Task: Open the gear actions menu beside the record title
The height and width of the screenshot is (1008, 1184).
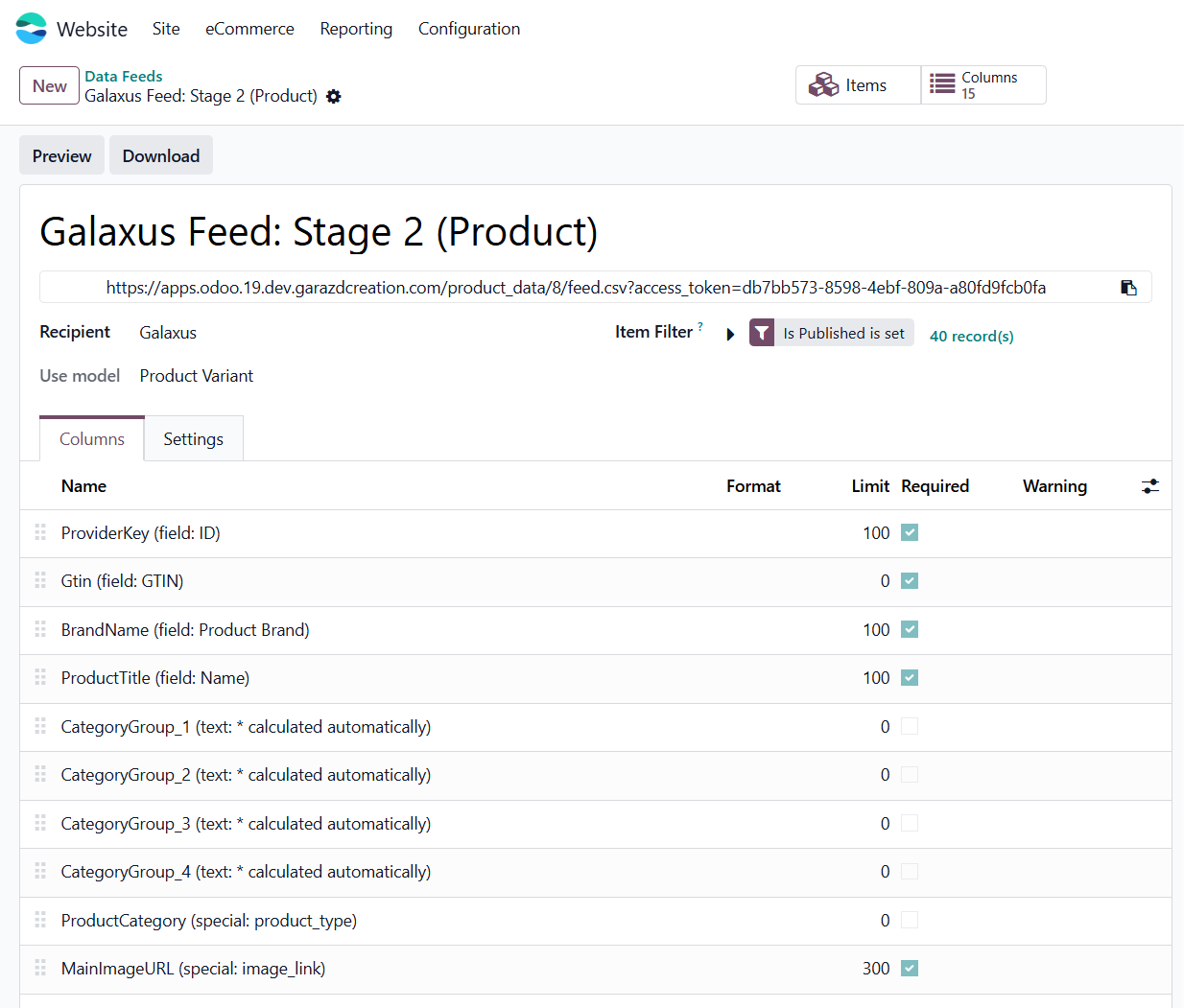Action: tap(334, 96)
